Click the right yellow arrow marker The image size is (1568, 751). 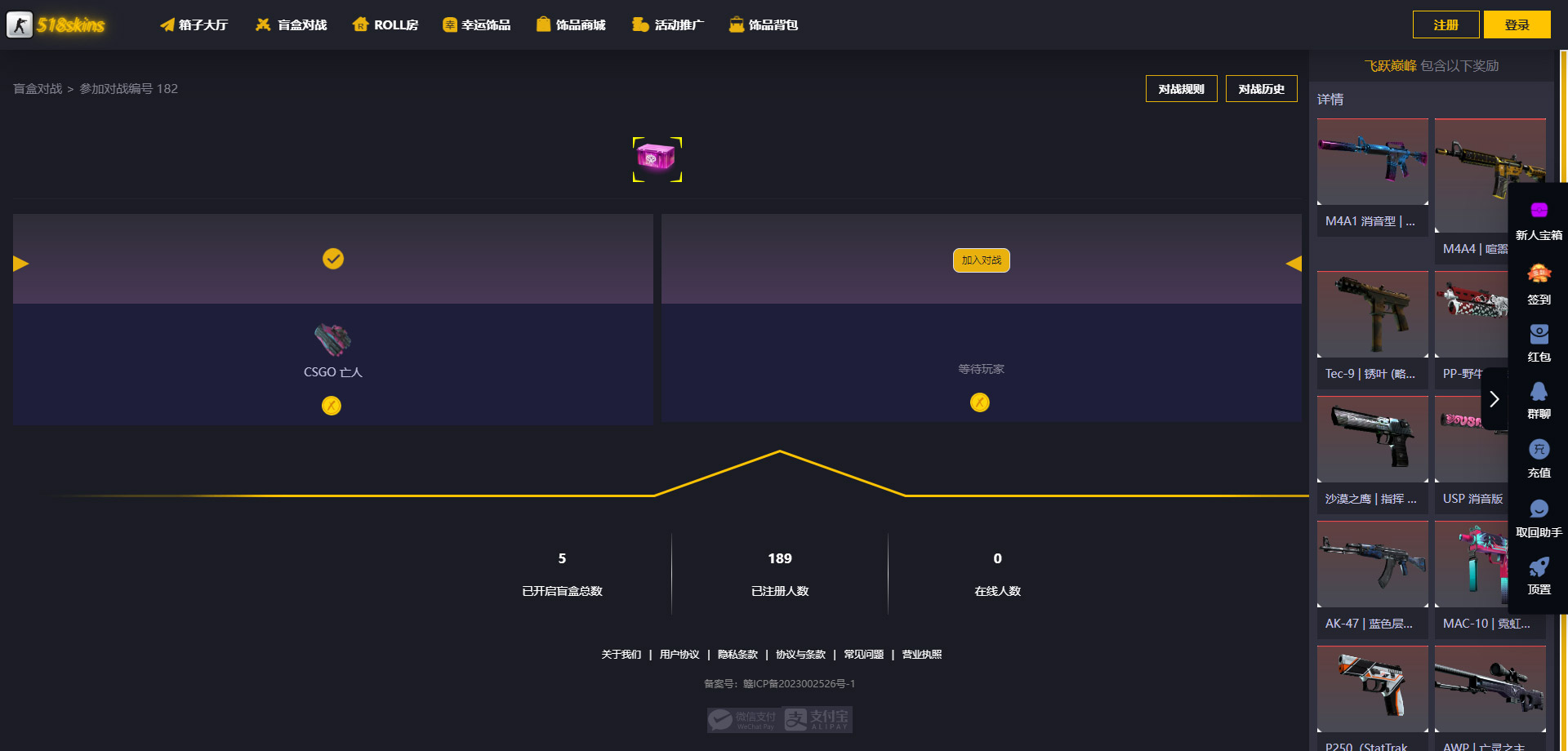pos(1294,263)
